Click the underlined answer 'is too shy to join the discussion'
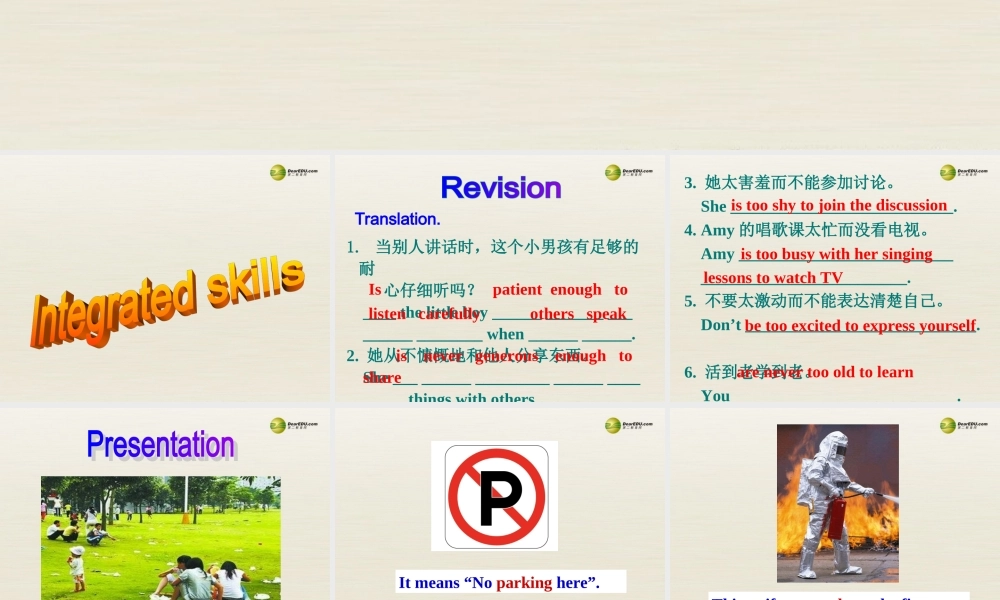Viewport: 1000px width, 600px height. [x=838, y=205]
